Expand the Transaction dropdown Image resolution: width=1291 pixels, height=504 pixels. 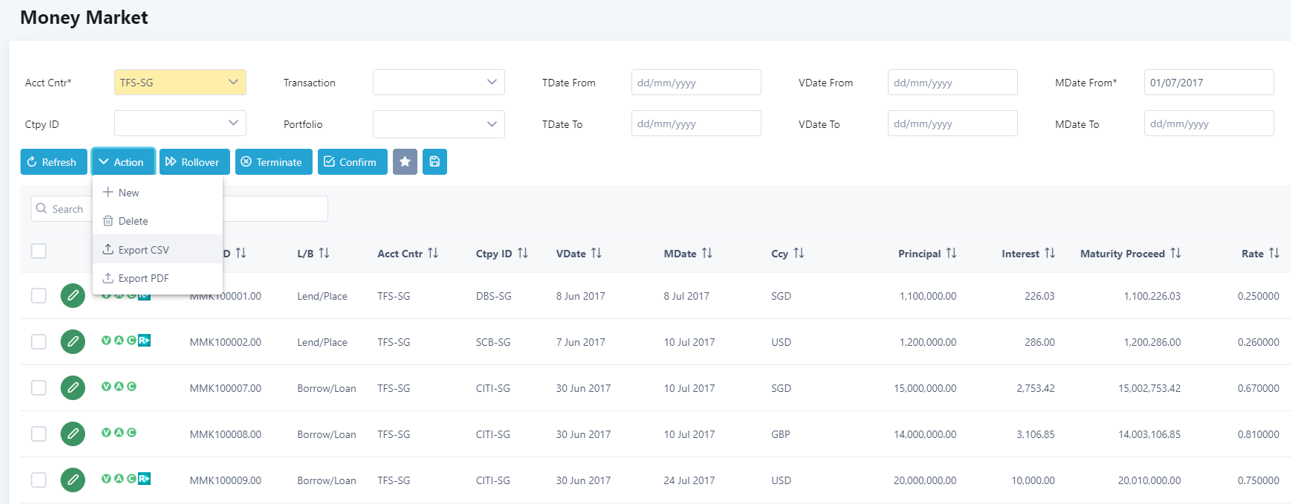[x=438, y=82]
